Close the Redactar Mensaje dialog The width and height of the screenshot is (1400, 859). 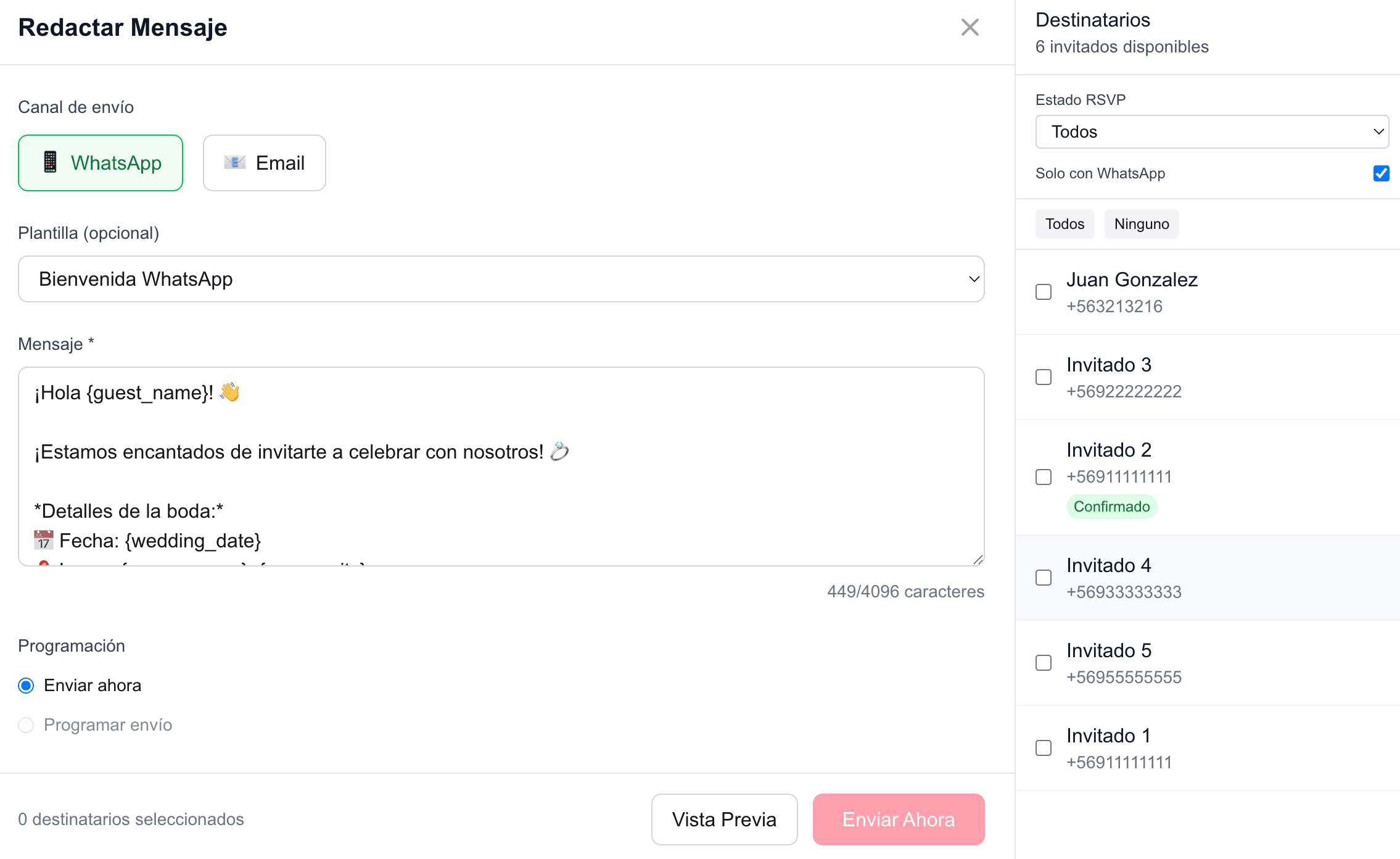coord(970,27)
